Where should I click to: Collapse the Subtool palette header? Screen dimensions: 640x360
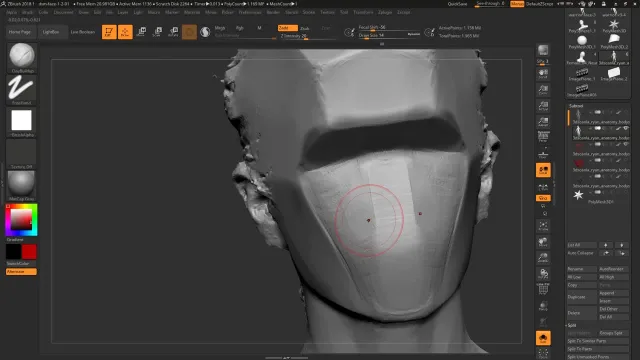(x=576, y=106)
